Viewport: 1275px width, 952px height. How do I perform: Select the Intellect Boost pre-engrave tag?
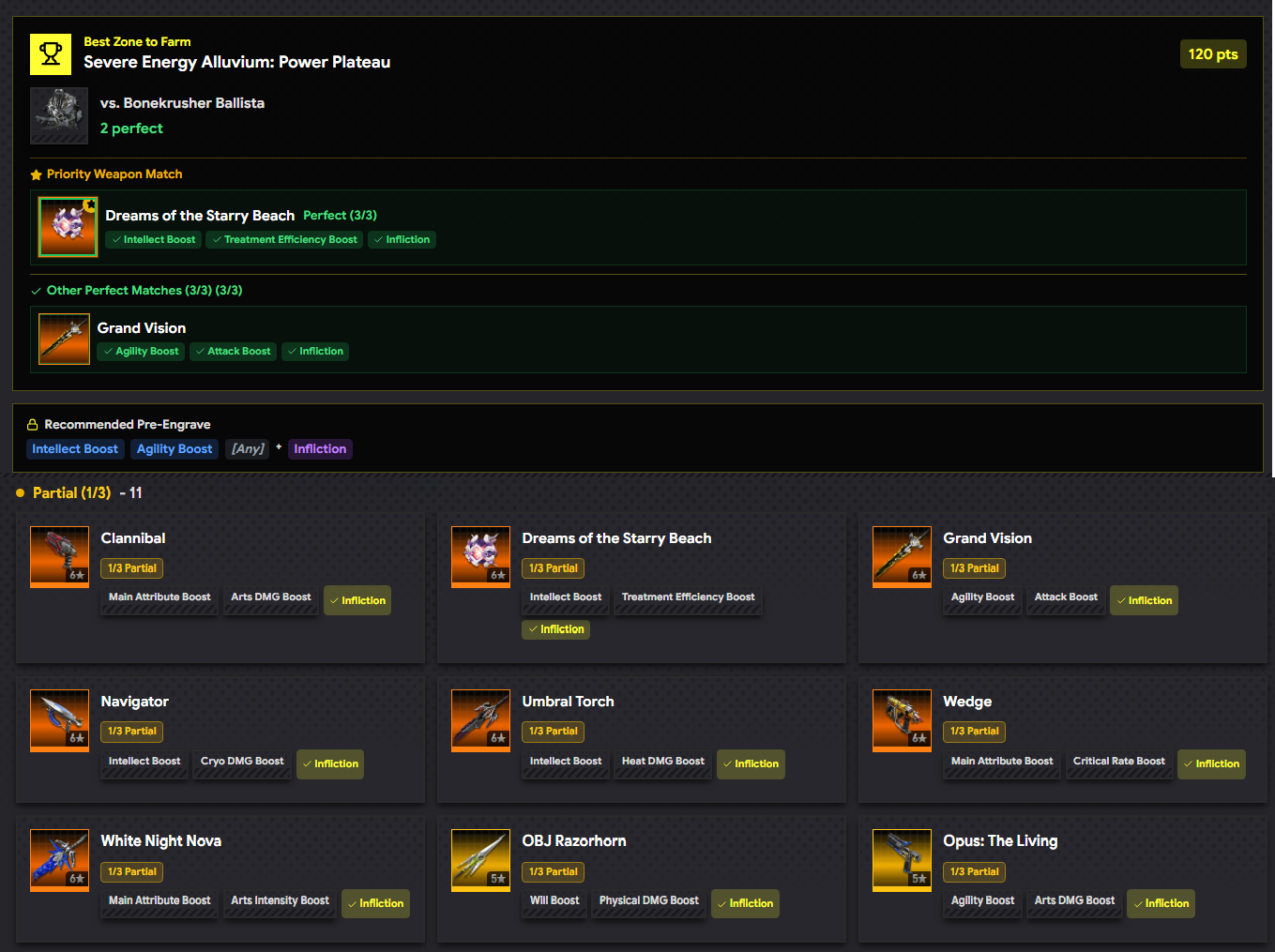point(75,449)
